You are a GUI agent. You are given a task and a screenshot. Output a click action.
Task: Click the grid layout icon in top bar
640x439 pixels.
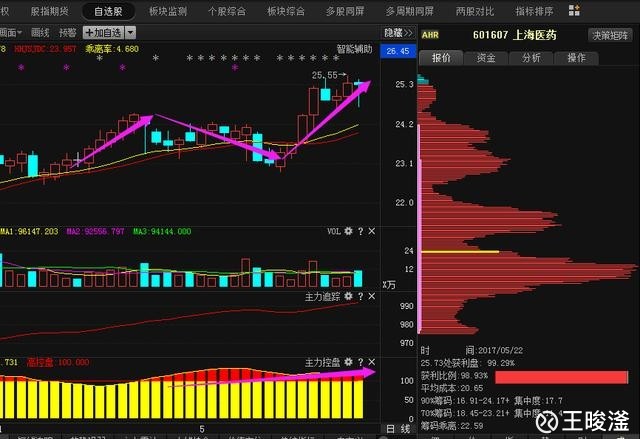574,11
